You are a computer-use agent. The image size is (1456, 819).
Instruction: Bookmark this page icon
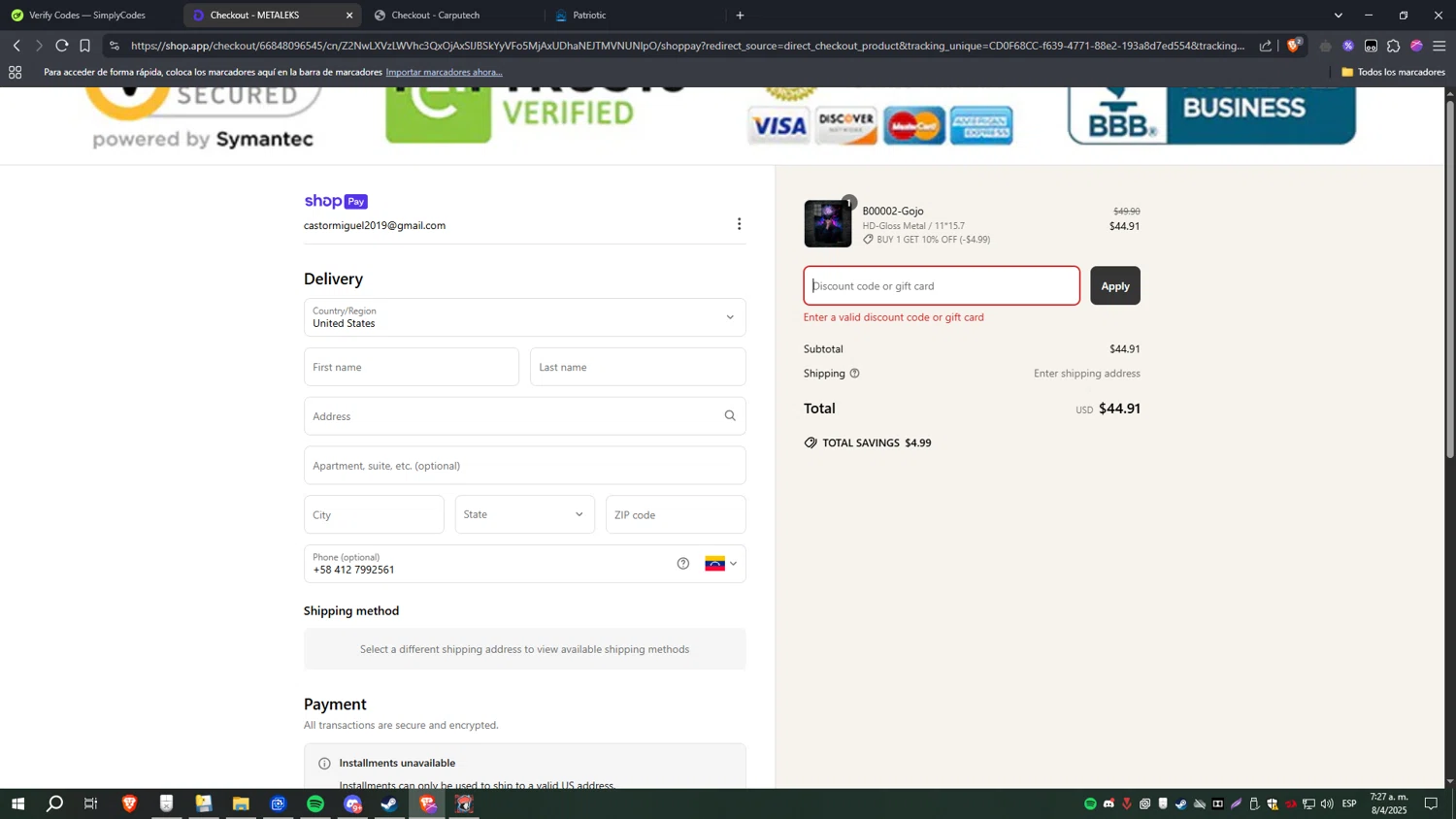[x=84, y=46]
